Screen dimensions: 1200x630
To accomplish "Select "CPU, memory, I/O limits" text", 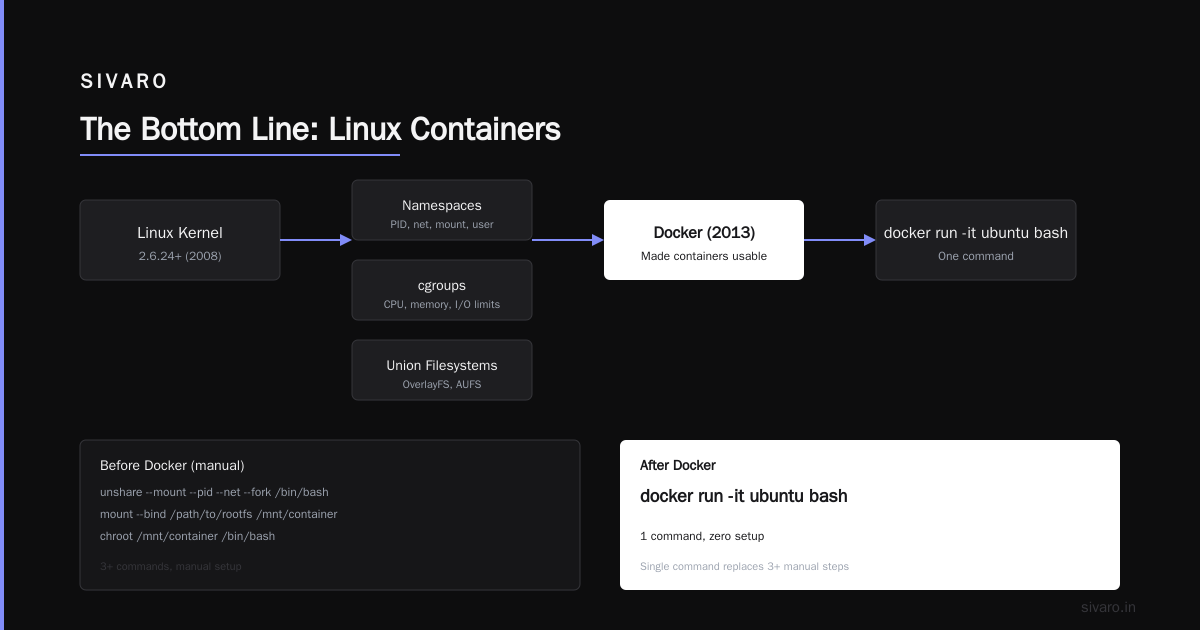I will (442, 304).
